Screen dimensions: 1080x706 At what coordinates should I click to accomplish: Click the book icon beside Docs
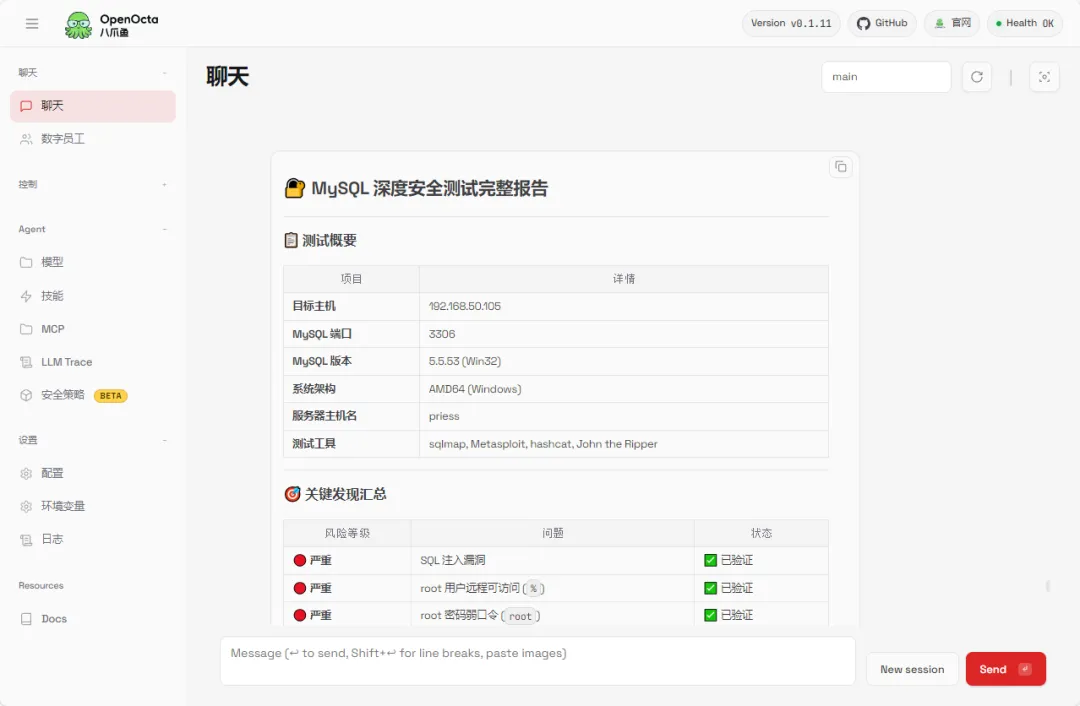click(x=26, y=619)
